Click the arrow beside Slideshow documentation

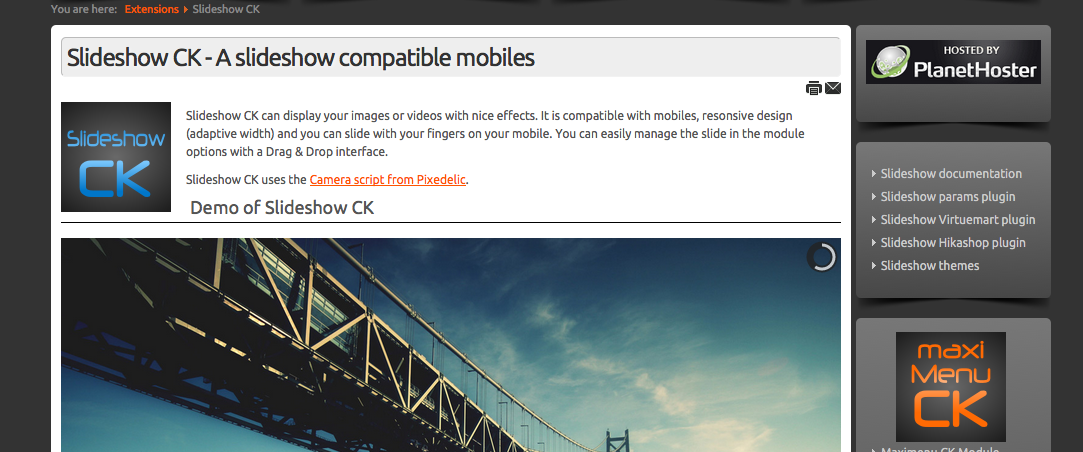click(874, 173)
